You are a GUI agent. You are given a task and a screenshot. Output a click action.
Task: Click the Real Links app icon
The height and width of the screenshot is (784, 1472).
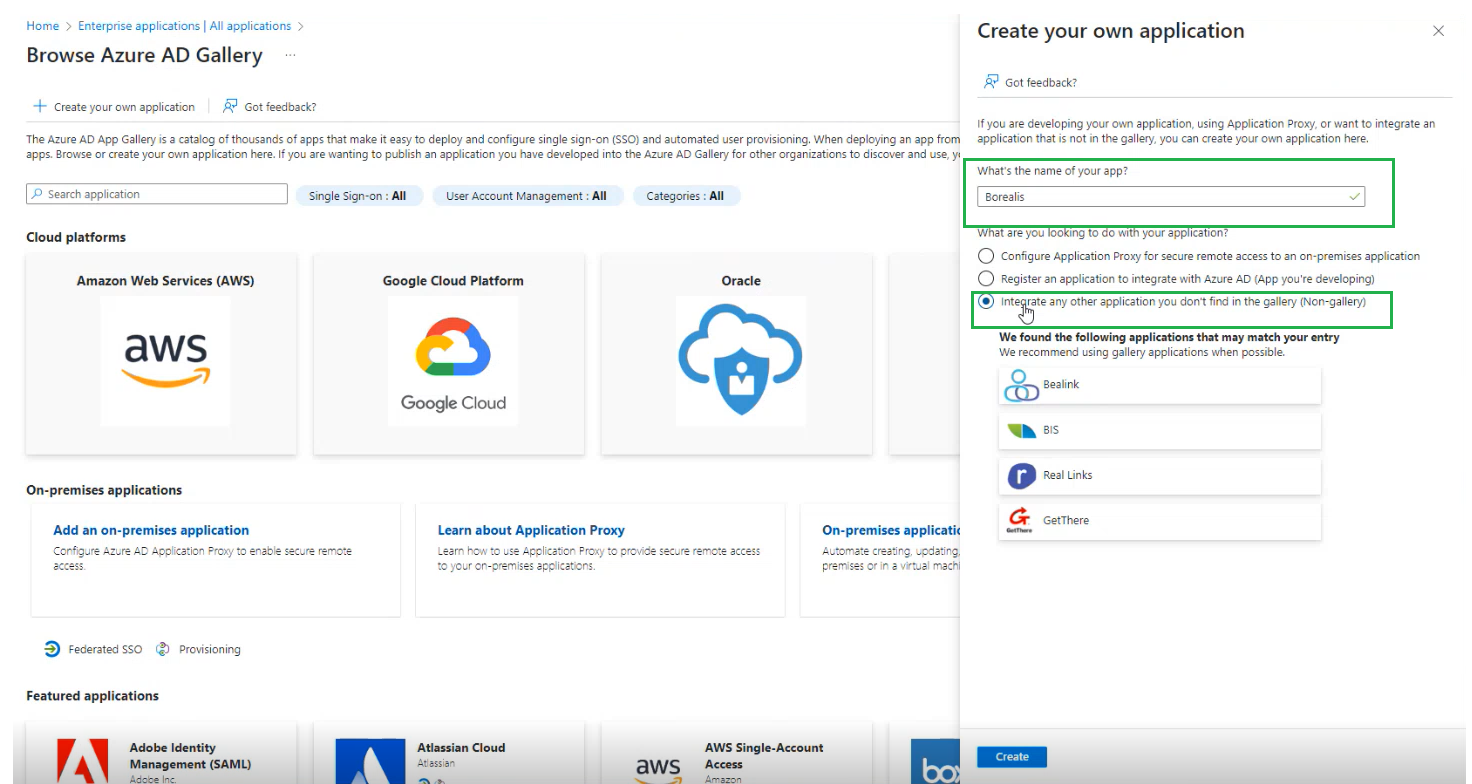[x=1021, y=476]
